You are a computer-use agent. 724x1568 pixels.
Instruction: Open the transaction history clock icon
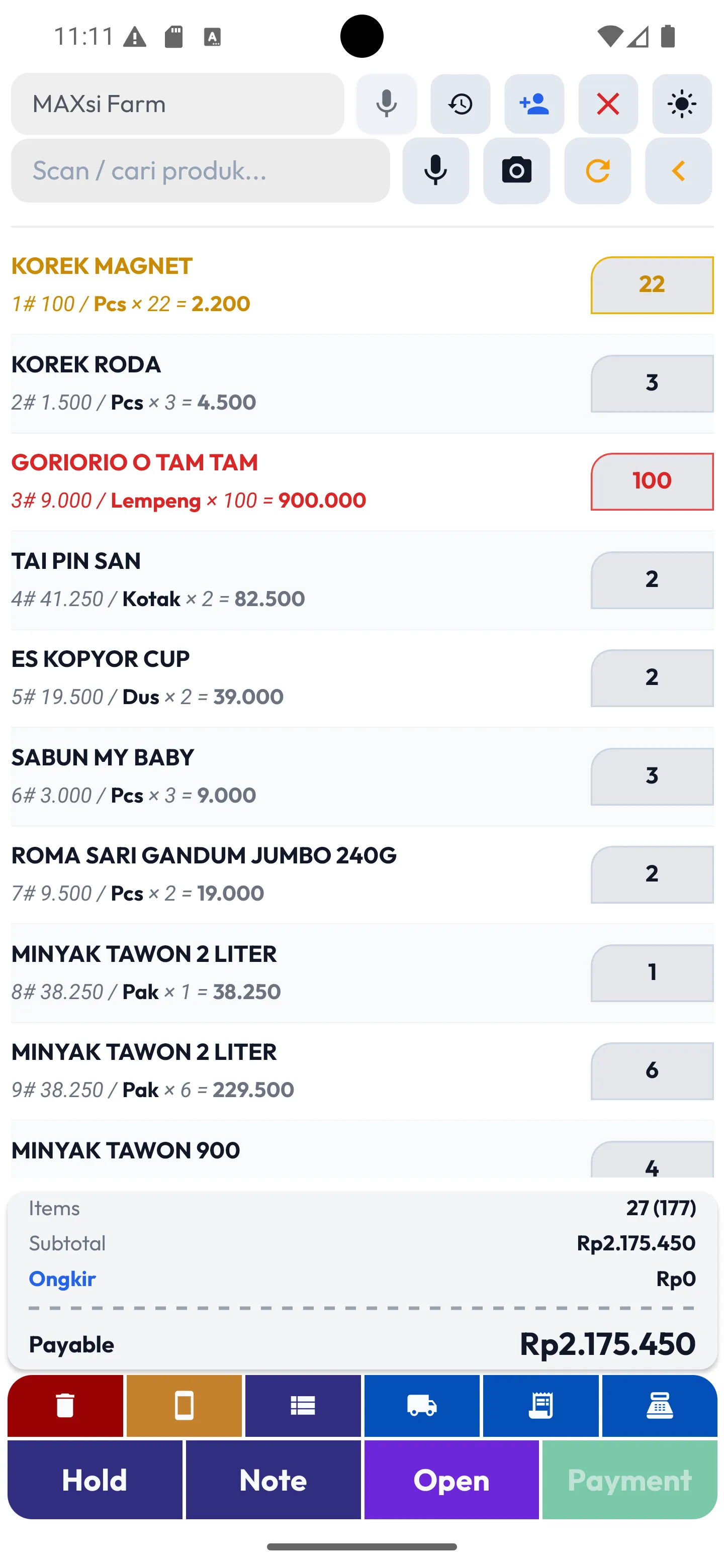[461, 104]
